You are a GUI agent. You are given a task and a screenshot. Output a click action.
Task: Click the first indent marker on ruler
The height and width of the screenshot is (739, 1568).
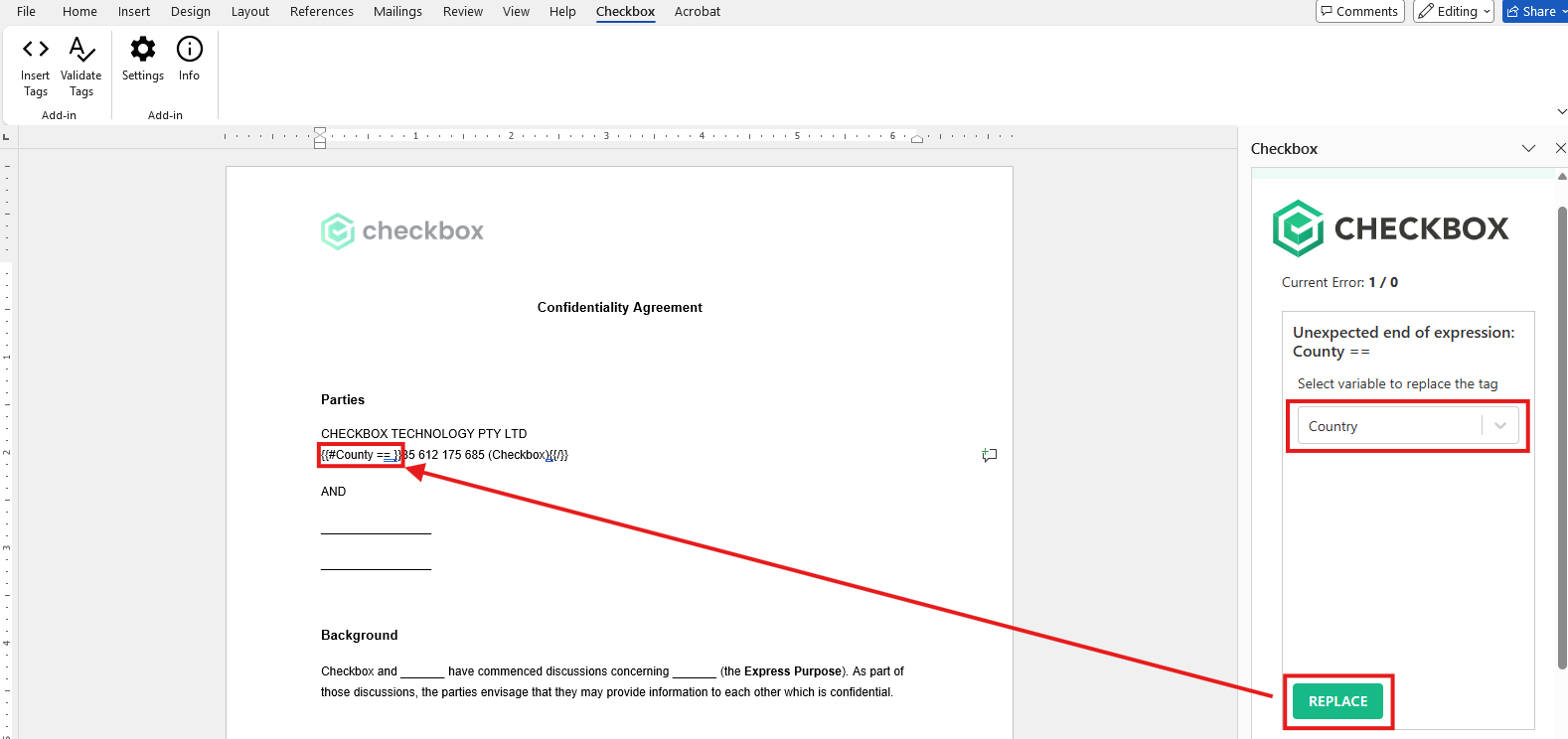click(x=320, y=131)
